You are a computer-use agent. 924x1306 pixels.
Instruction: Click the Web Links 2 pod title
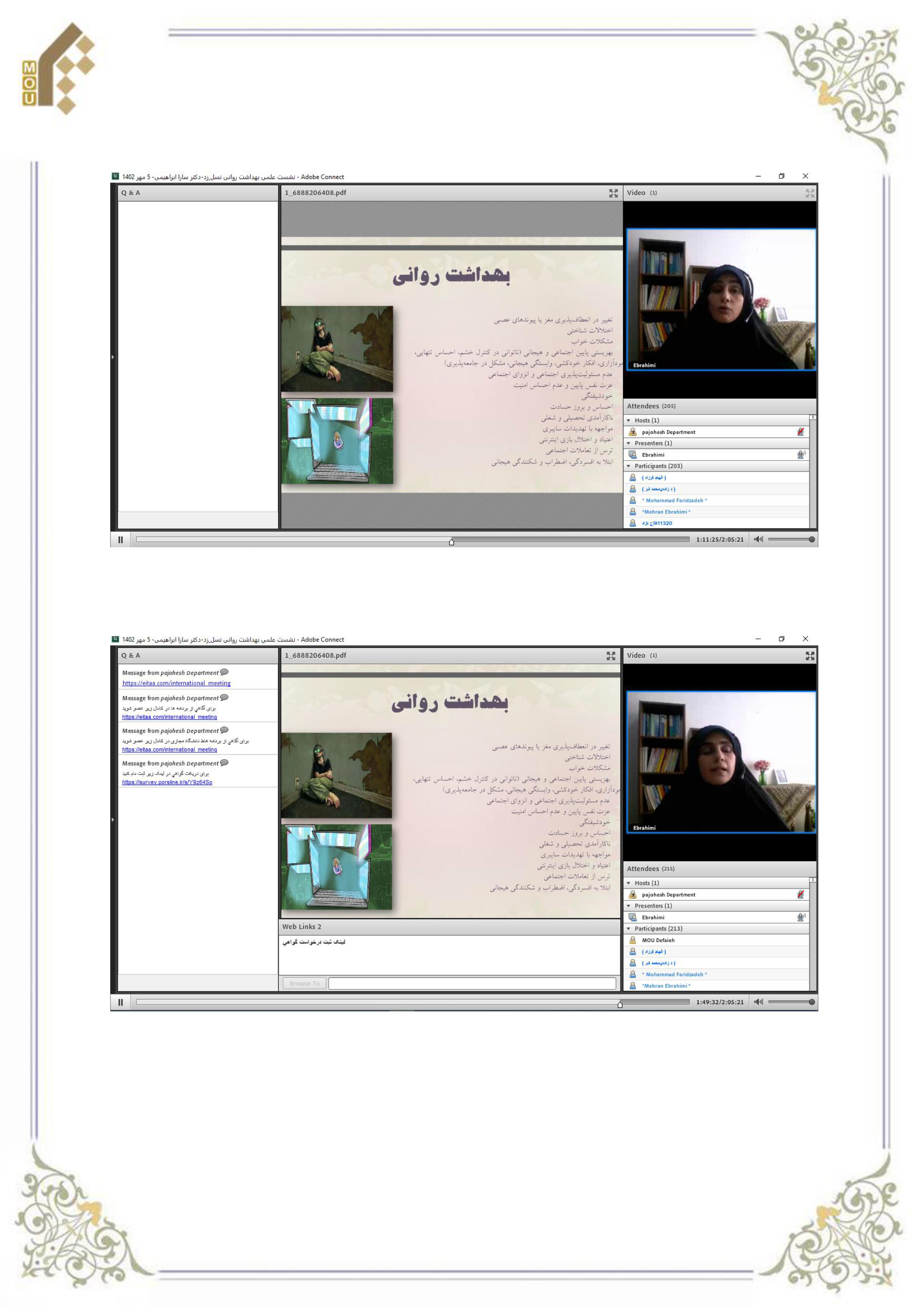point(302,926)
